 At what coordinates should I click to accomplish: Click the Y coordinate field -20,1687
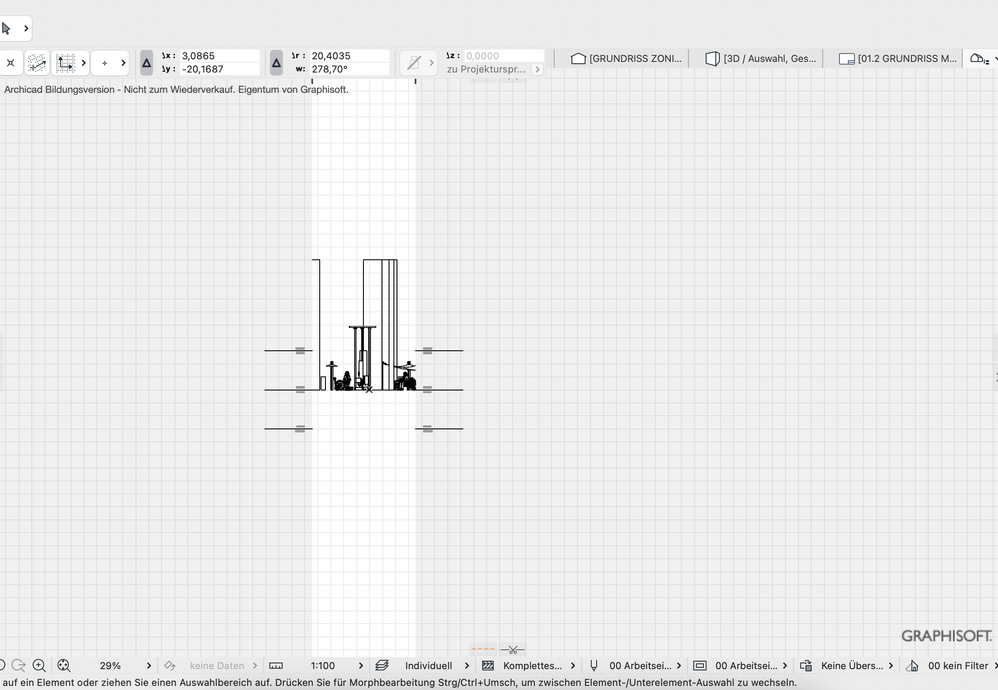[x=220, y=69]
